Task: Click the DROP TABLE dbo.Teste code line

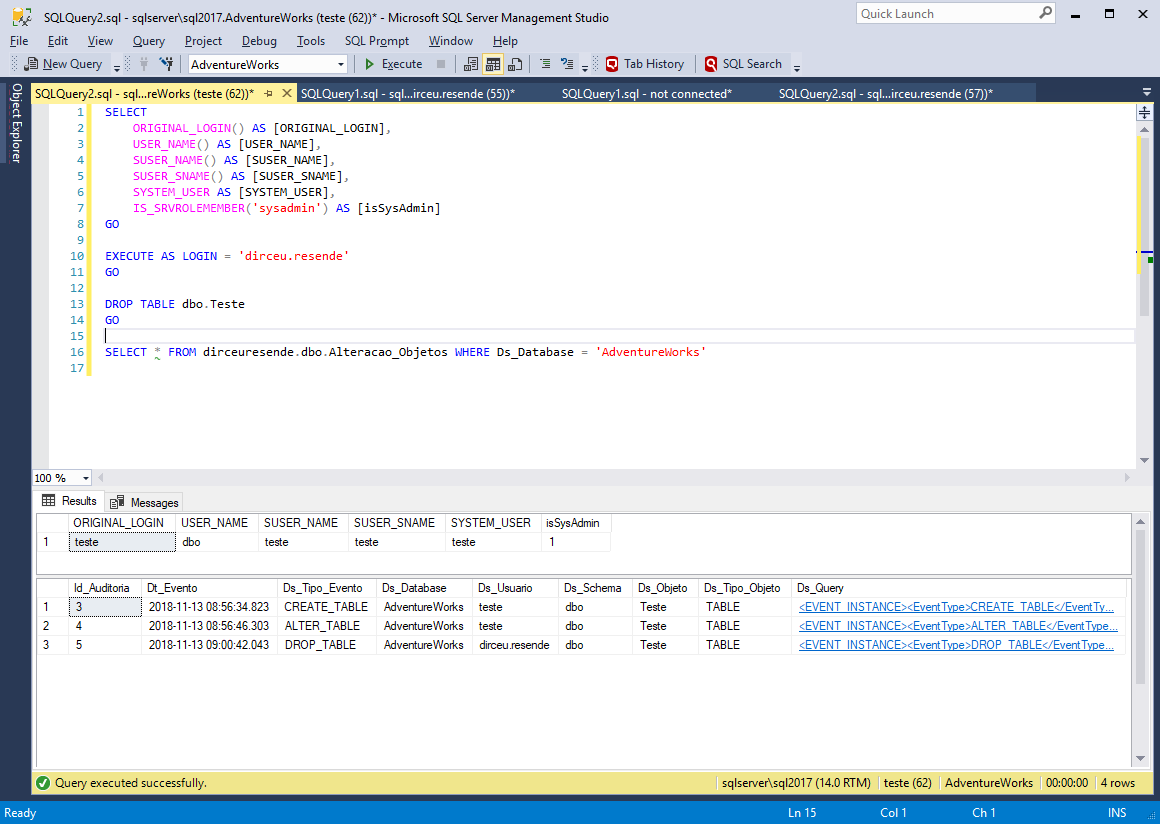Action: tap(175, 304)
